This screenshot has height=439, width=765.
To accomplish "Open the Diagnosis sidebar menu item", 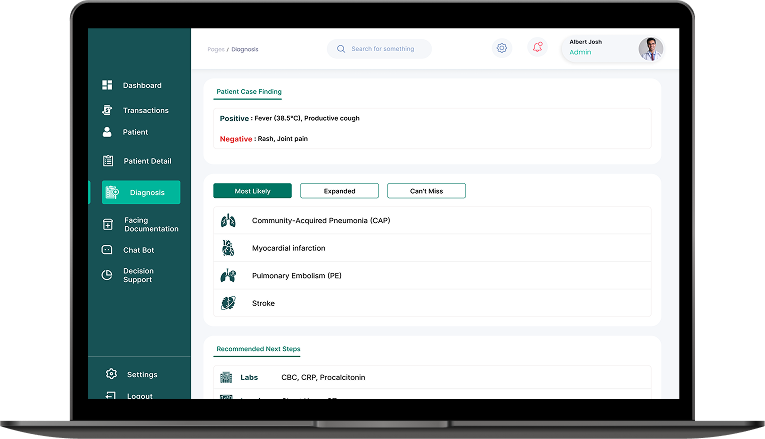I will (141, 192).
